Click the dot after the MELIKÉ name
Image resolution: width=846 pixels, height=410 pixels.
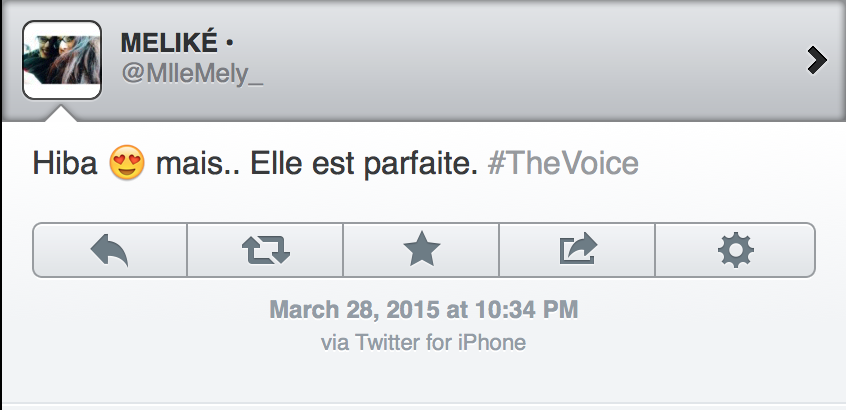coord(229,45)
